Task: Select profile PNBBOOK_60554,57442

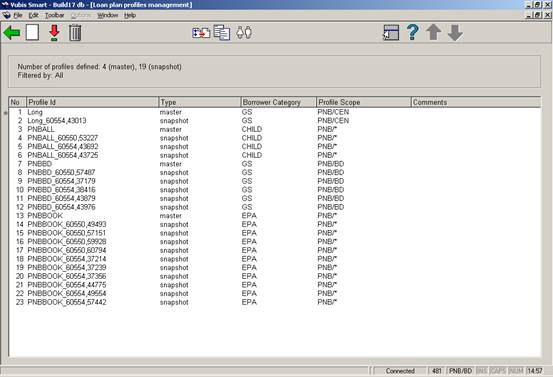Action: (275, 302)
